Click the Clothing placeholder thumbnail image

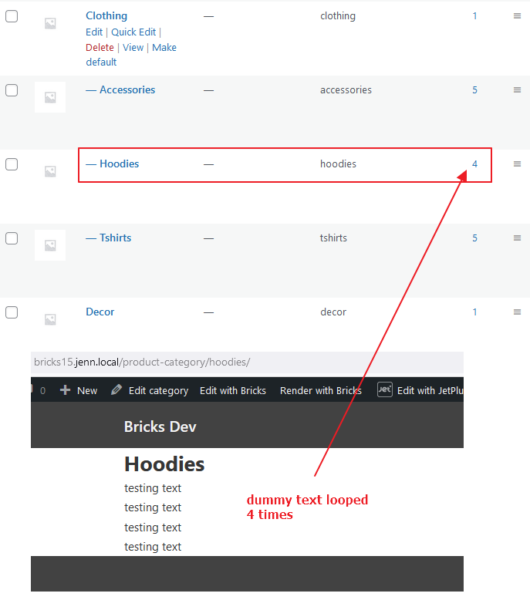pos(50,23)
